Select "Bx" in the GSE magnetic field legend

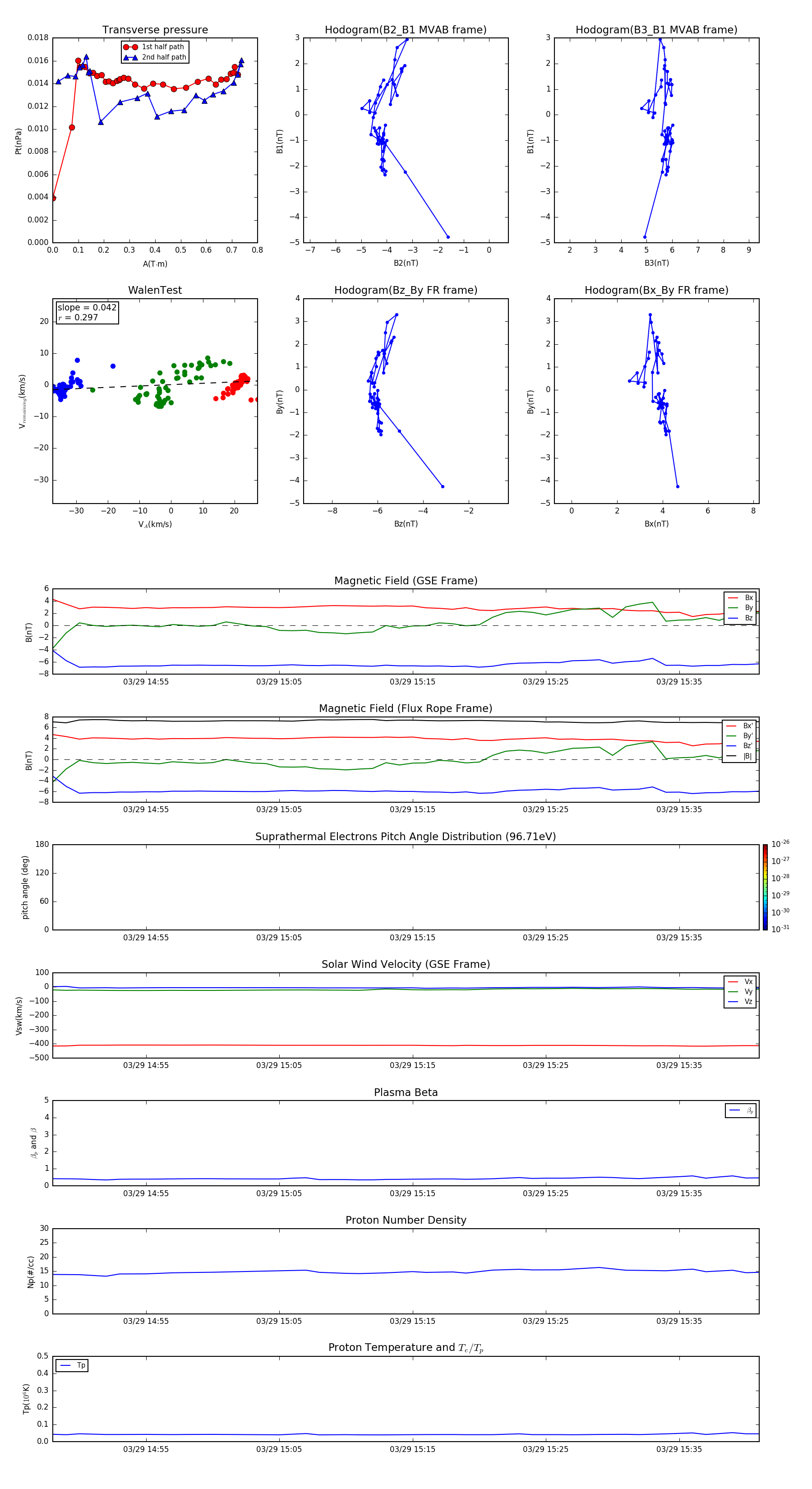[741, 598]
